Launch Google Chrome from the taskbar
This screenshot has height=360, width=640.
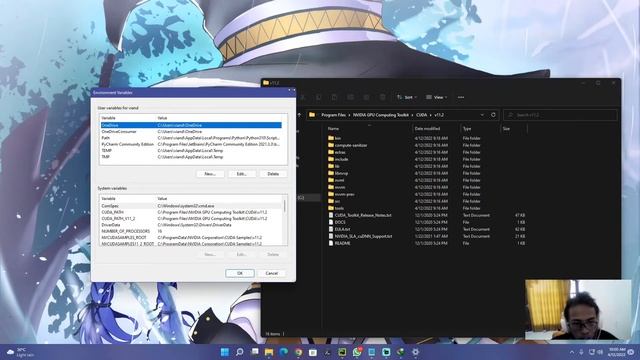pyautogui.click(x=298, y=352)
